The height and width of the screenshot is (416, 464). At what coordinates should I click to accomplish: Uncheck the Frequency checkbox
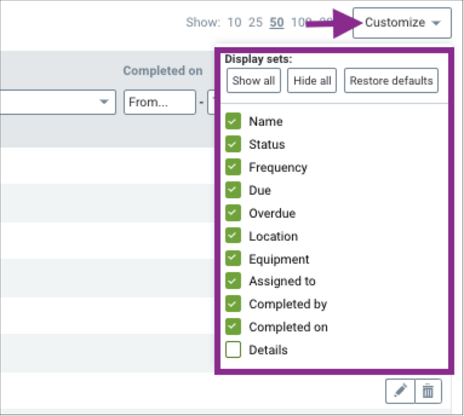tap(233, 167)
